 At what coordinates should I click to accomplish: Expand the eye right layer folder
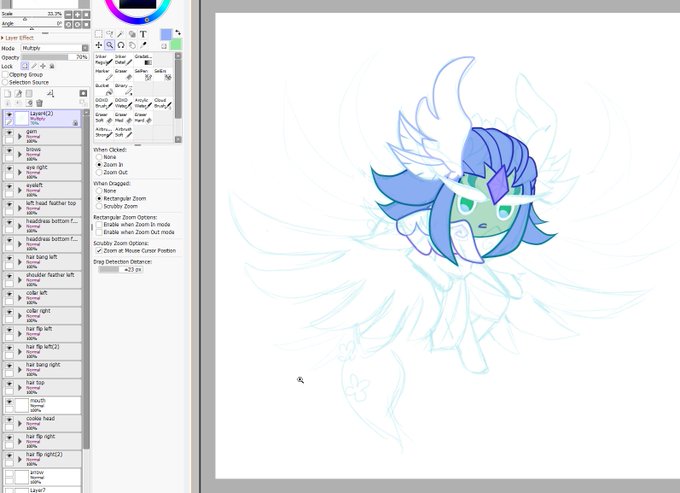point(20,172)
